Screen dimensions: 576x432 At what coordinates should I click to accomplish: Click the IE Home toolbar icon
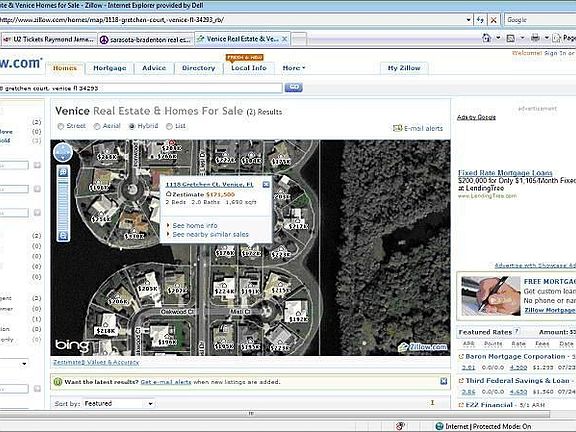(x=487, y=38)
